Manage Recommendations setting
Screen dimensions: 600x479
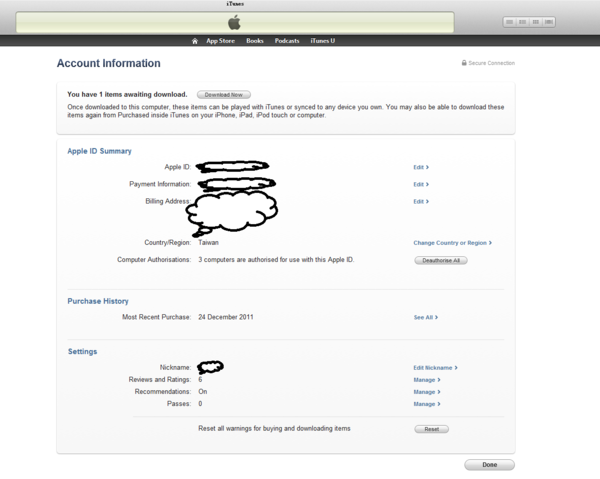tap(427, 392)
